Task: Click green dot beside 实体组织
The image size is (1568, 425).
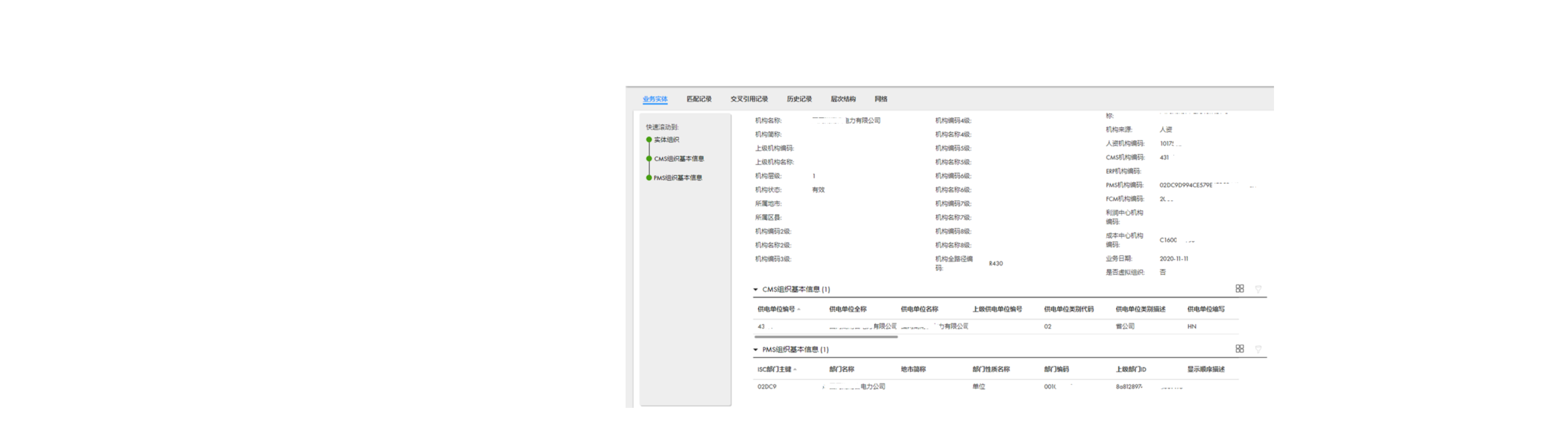Action: pos(649,140)
